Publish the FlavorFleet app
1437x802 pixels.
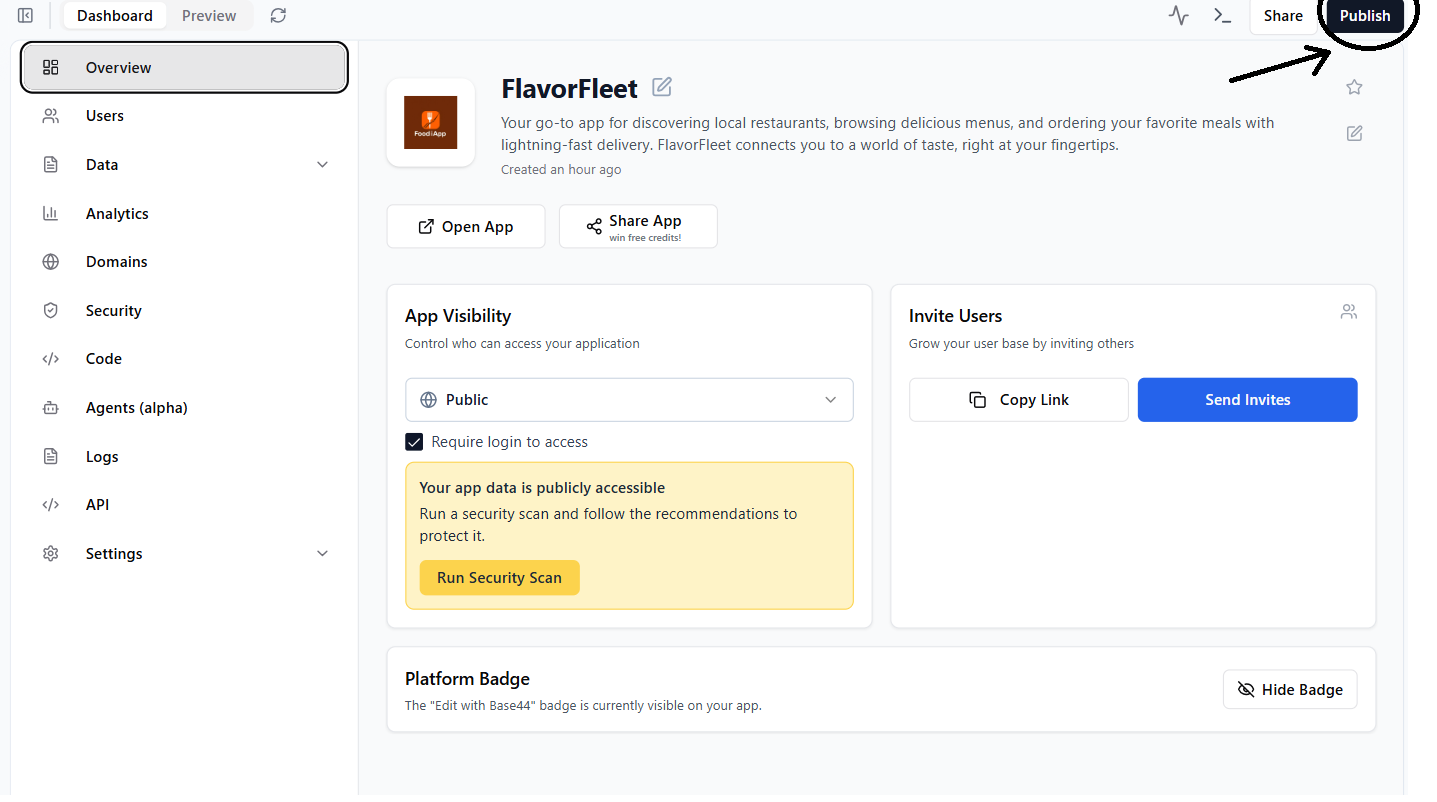coord(1364,15)
